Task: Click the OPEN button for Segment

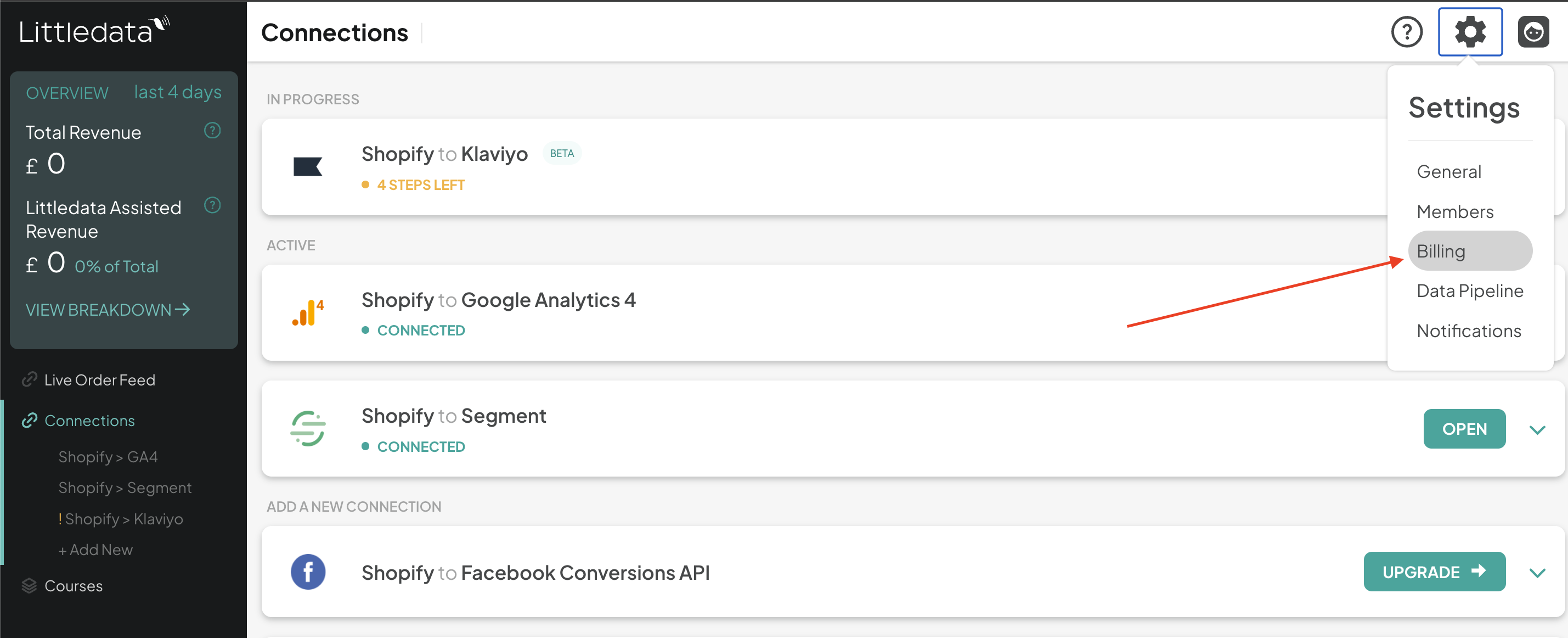Action: tap(1464, 429)
